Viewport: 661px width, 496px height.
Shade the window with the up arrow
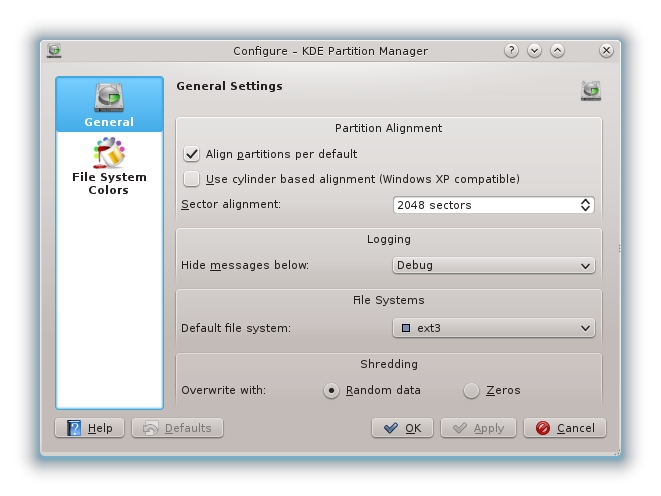pos(557,50)
